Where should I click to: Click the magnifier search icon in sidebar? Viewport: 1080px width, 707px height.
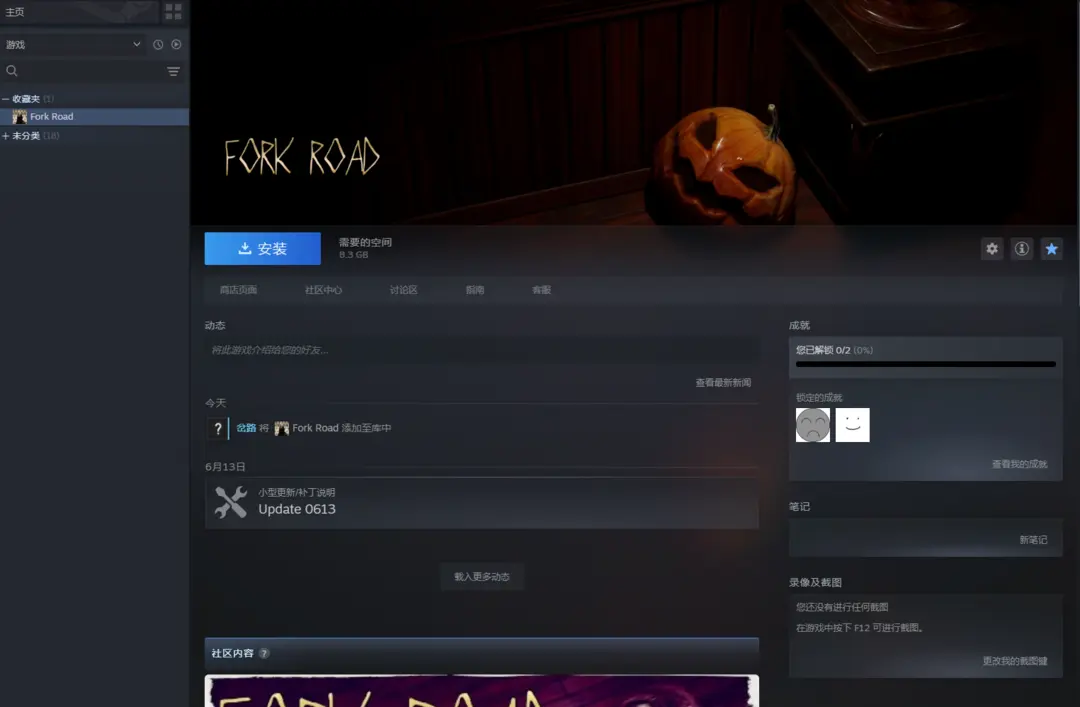click(12, 70)
